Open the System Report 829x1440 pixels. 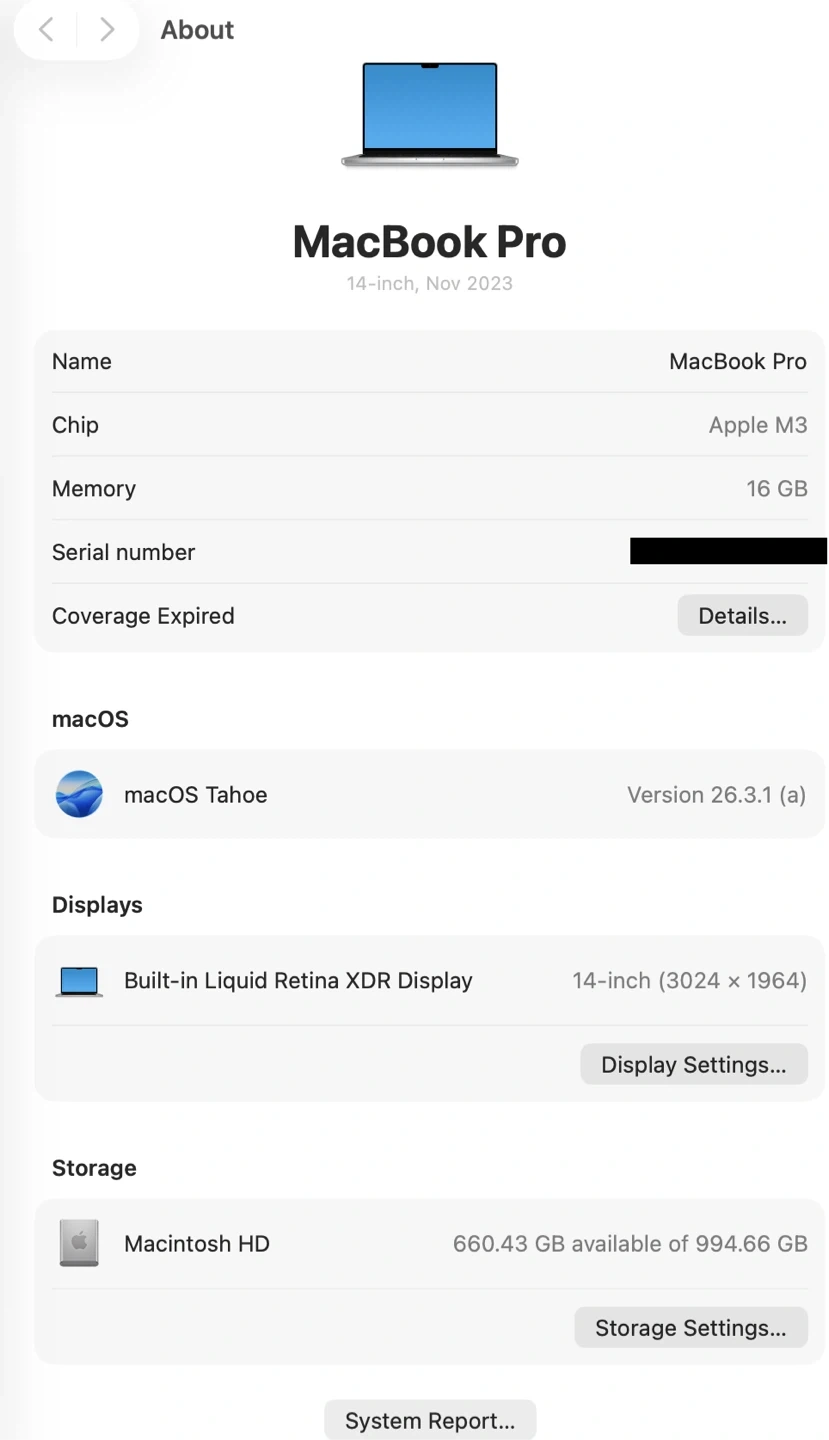430,1421
